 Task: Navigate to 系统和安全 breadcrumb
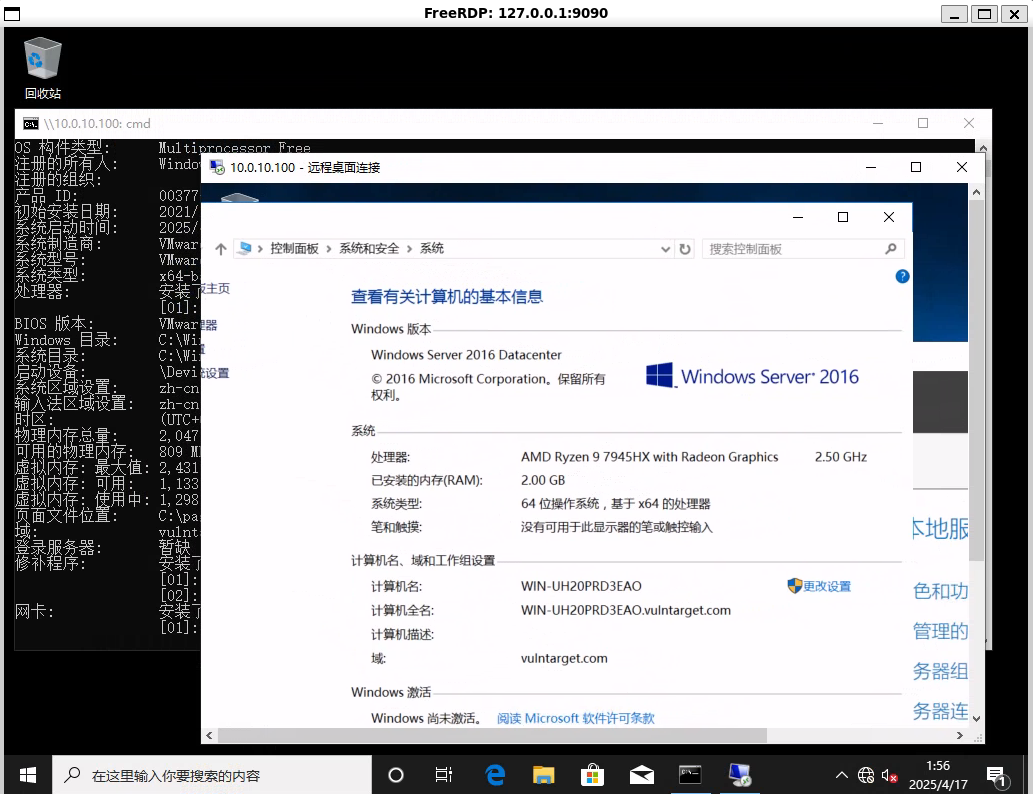pyautogui.click(x=369, y=248)
